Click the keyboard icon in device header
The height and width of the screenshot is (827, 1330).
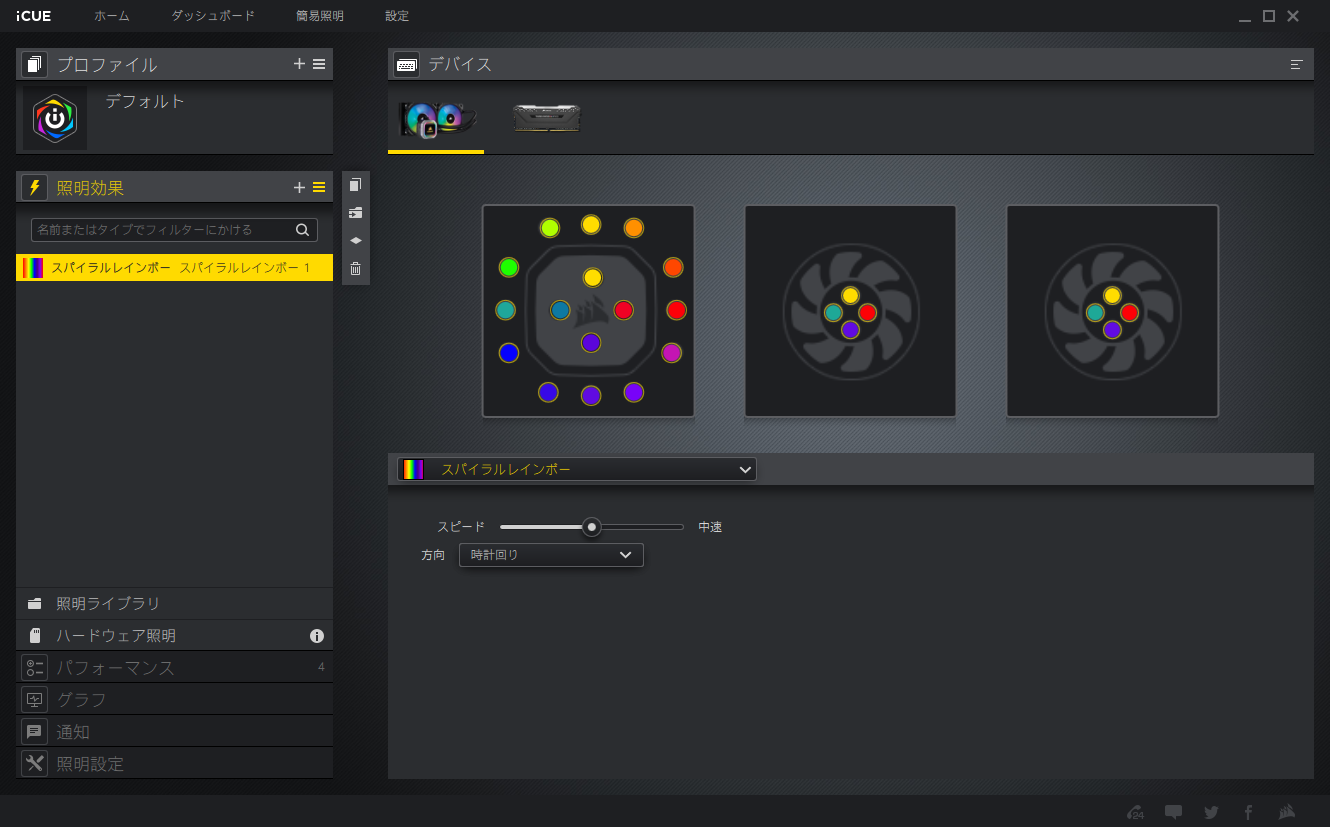tap(407, 64)
